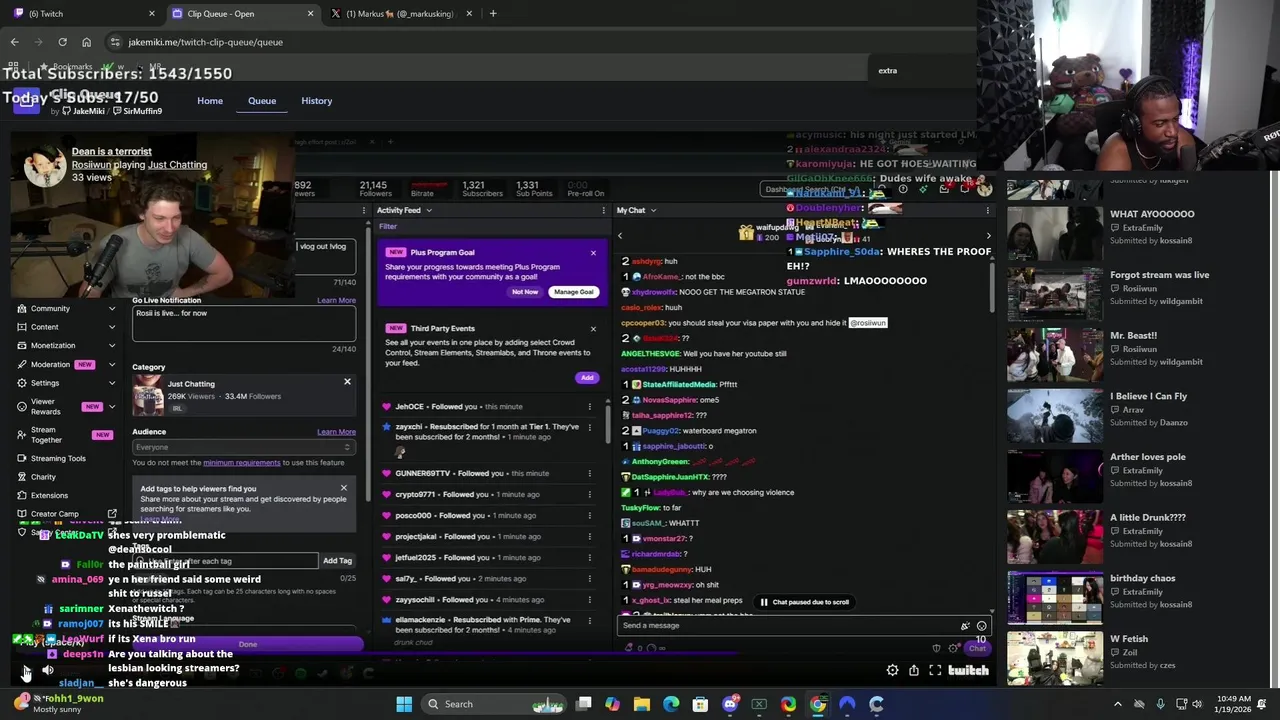Open options for posco000 event

[x=589, y=515]
